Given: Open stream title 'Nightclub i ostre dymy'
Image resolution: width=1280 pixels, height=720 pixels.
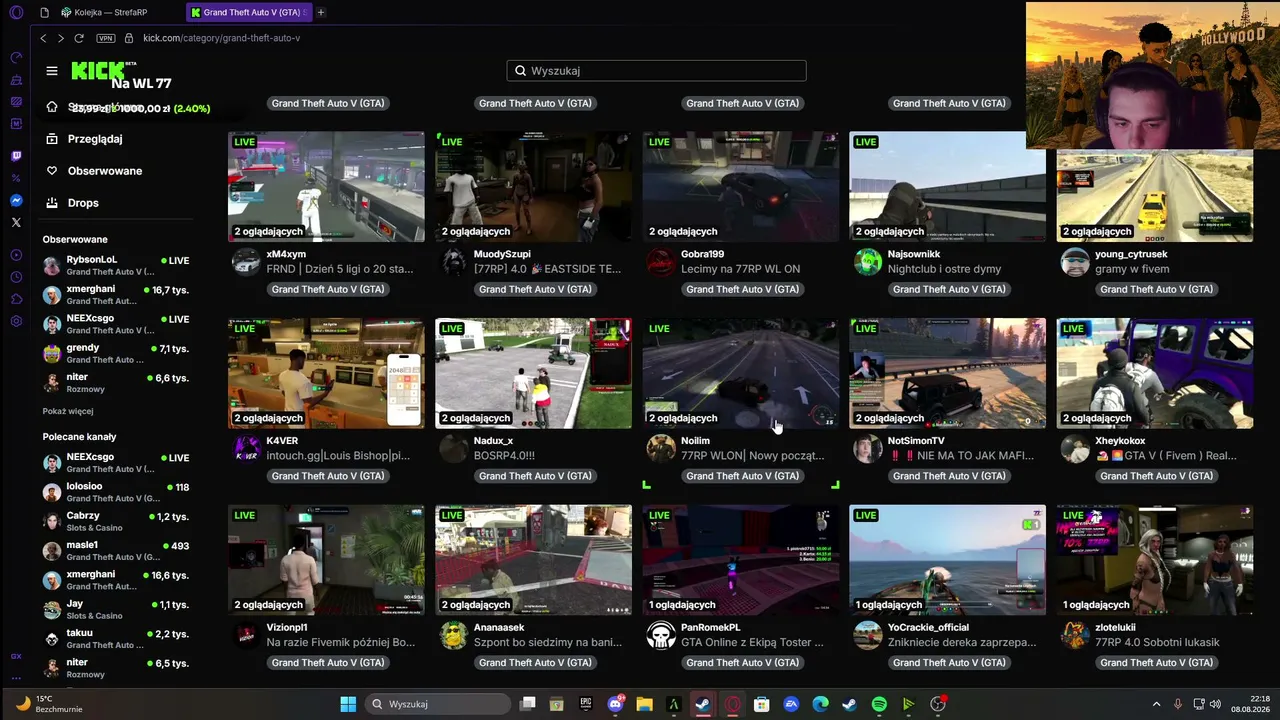Looking at the screenshot, I should pos(944,269).
